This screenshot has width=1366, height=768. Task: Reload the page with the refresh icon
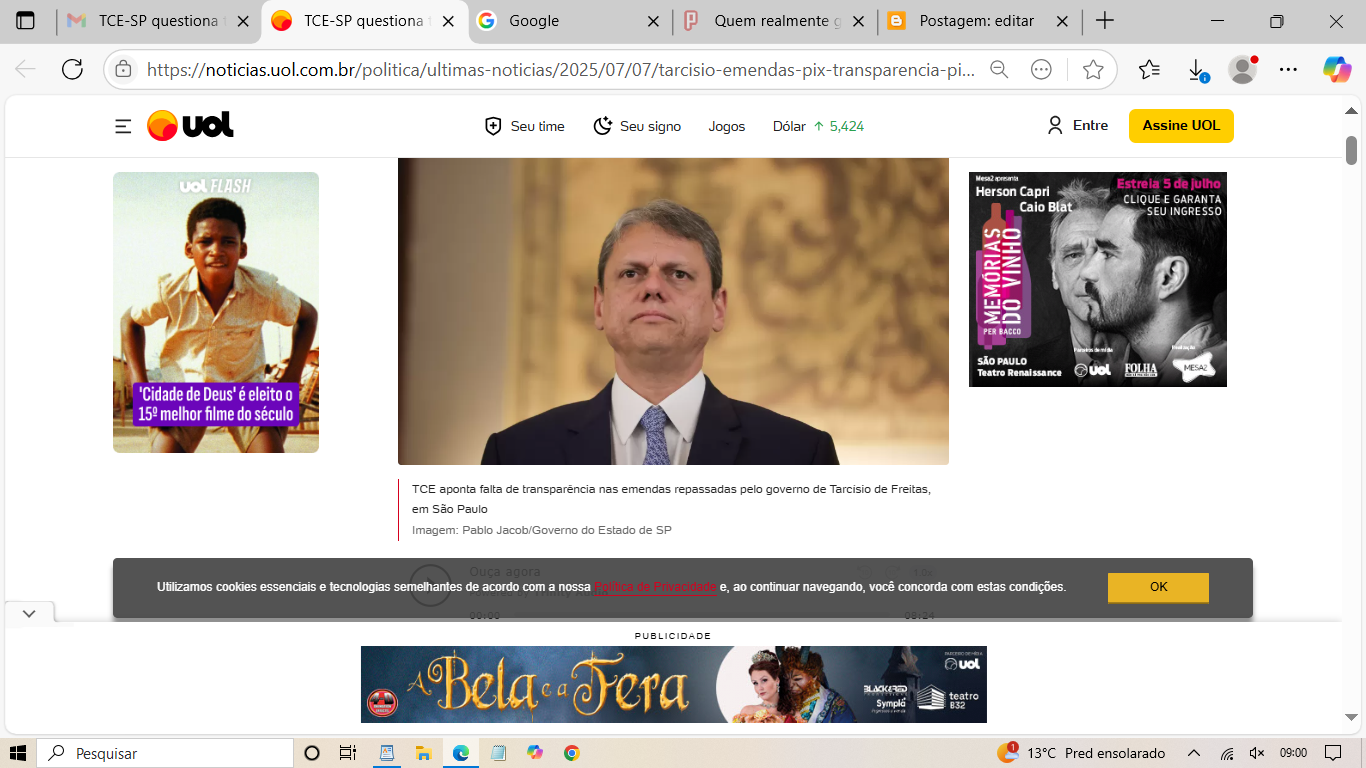tap(72, 69)
